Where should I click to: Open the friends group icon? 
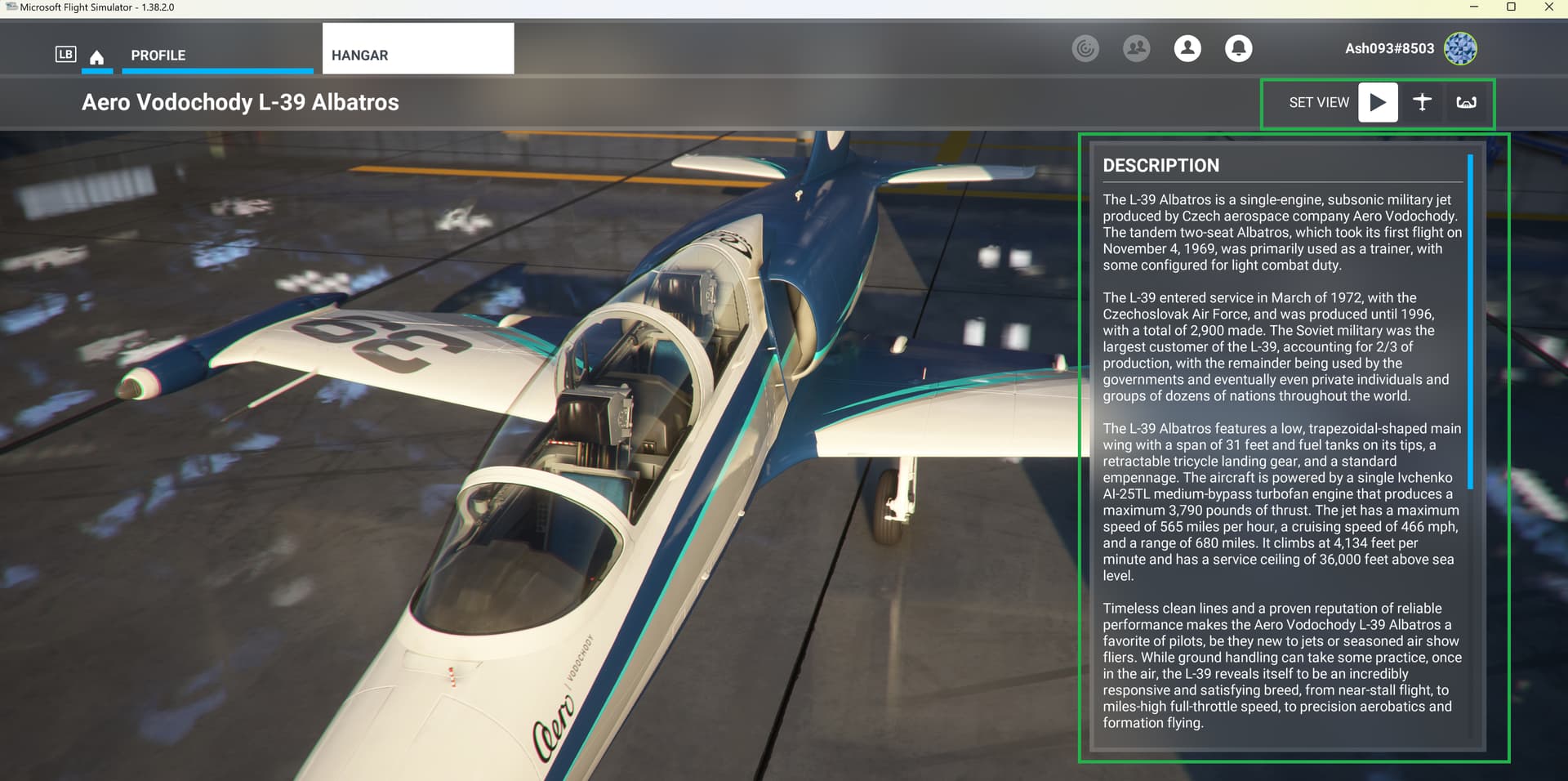tap(1136, 48)
